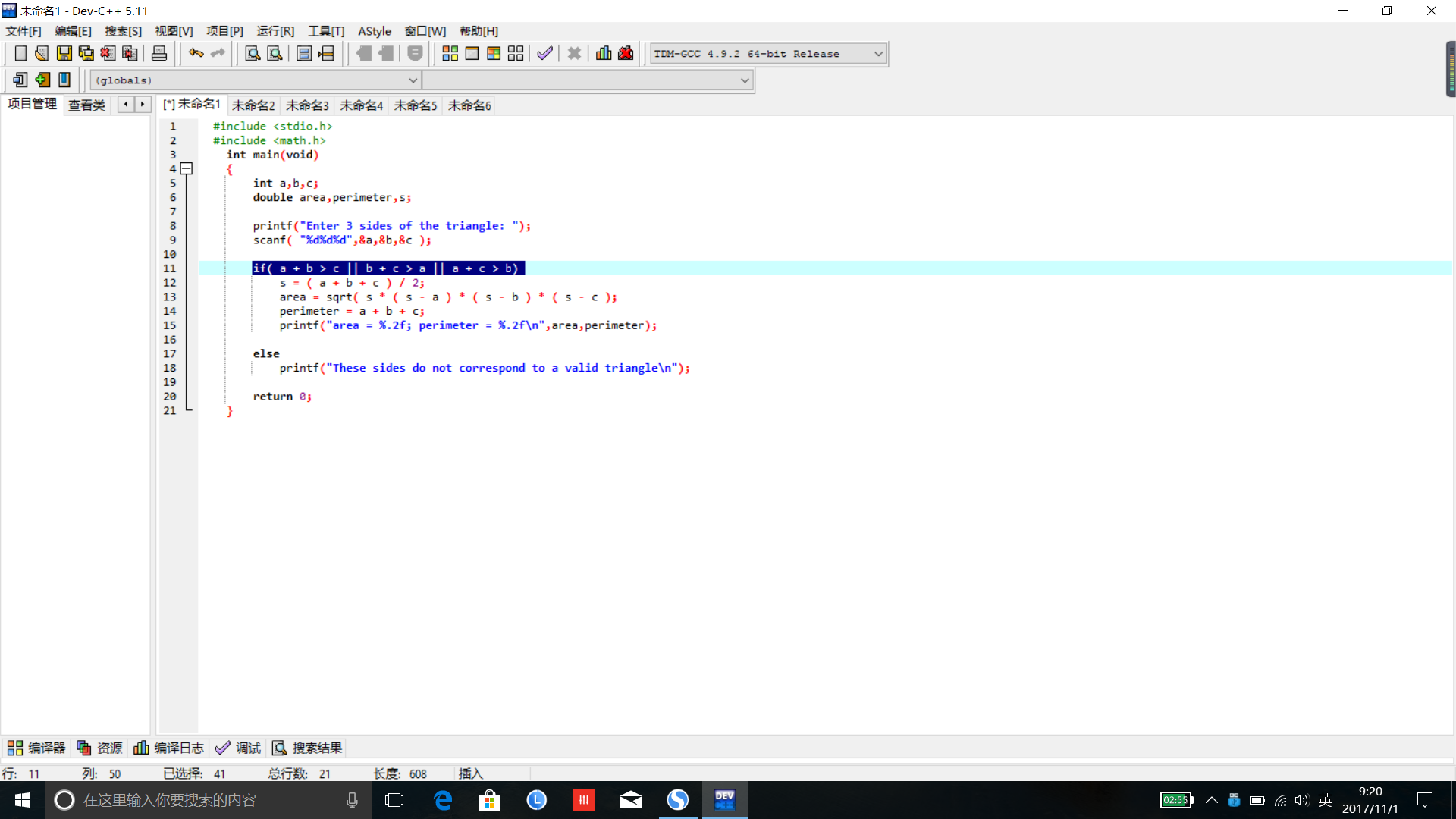1456x819 pixels.
Task: Switch to the 未命名6 editor tab
Action: [x=469, y=105]
